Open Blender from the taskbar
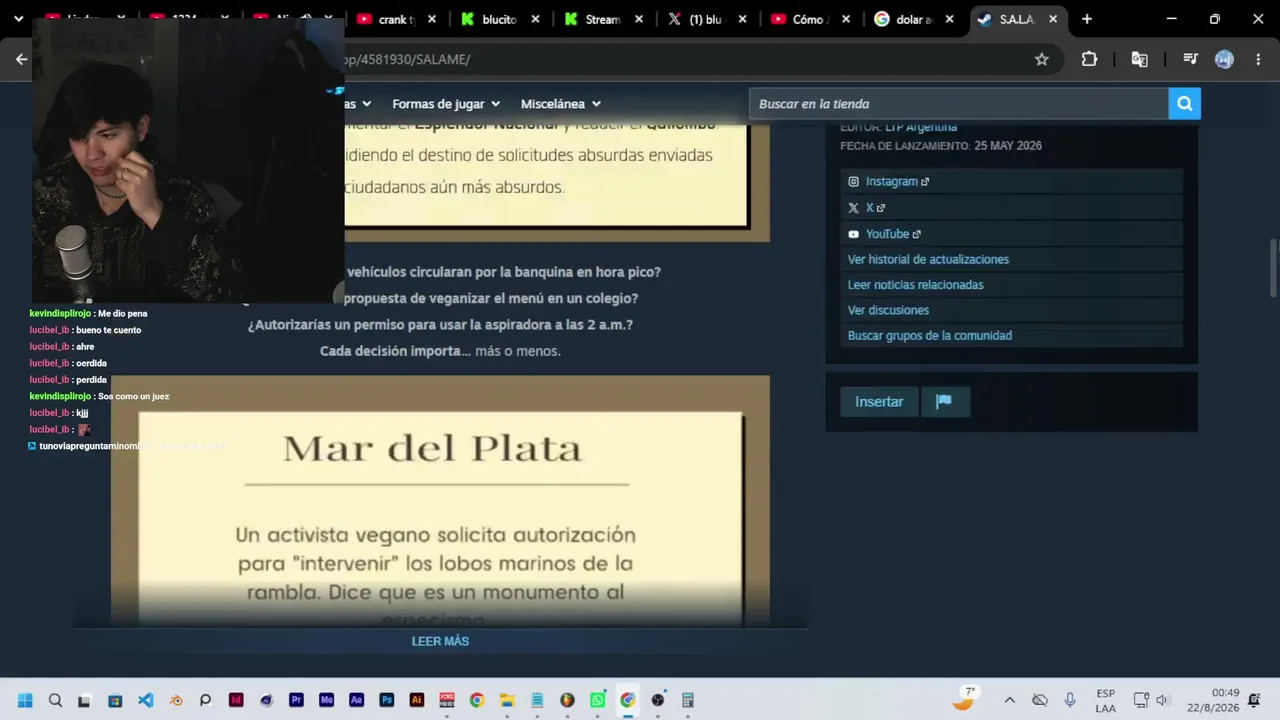 [176, 700]
